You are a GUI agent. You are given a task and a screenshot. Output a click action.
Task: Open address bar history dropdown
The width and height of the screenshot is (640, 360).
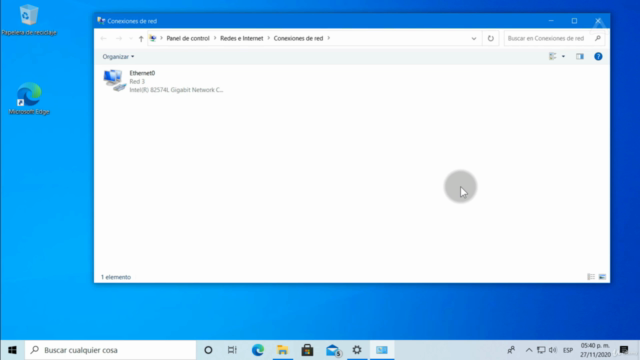pyautogui.click(x=474, y=38)
